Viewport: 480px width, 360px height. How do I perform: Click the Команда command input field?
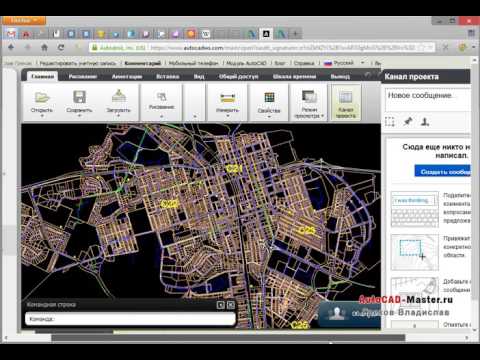(130, 319)
